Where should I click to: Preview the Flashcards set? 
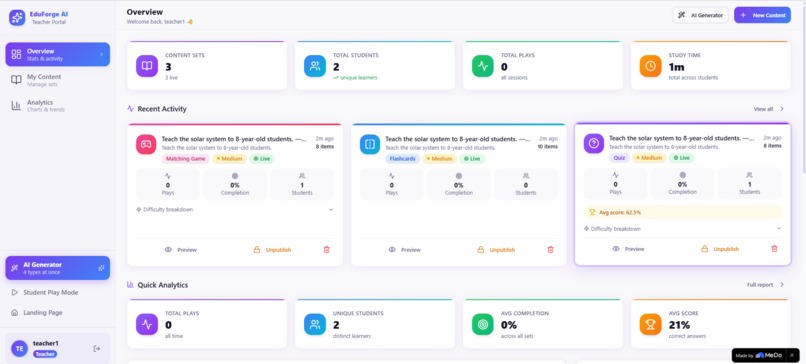click(x=405, y=250)
